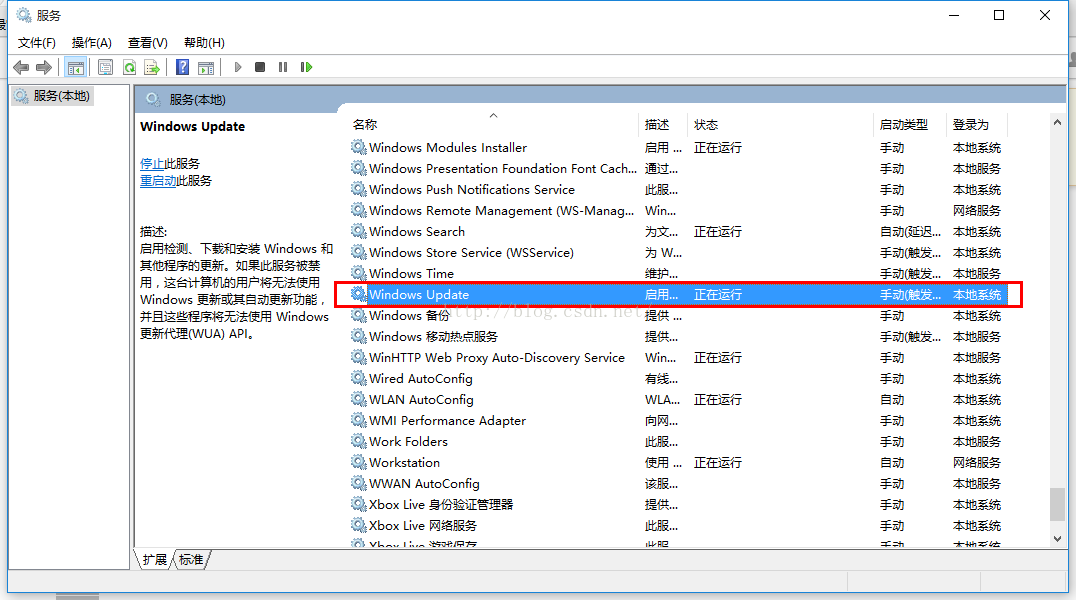Select Windows Store Service (WSService) row
1076x600 pixels.
tap(678, 252)
